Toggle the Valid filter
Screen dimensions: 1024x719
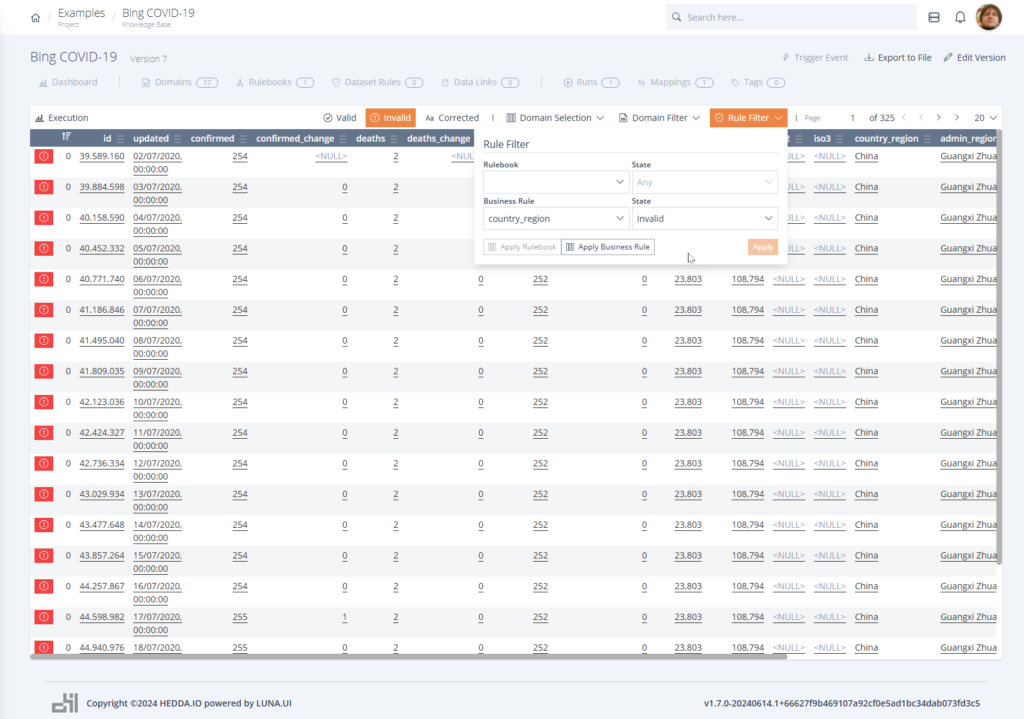pyautogui.click(x=340, y=118)
